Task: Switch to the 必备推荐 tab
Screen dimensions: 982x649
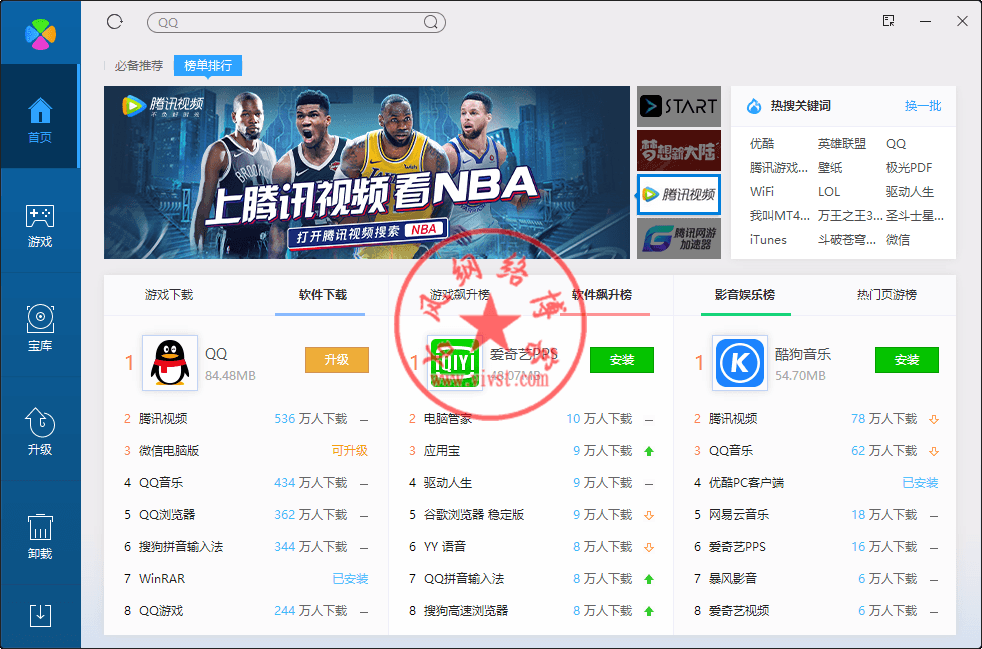Action: (138, 65)
